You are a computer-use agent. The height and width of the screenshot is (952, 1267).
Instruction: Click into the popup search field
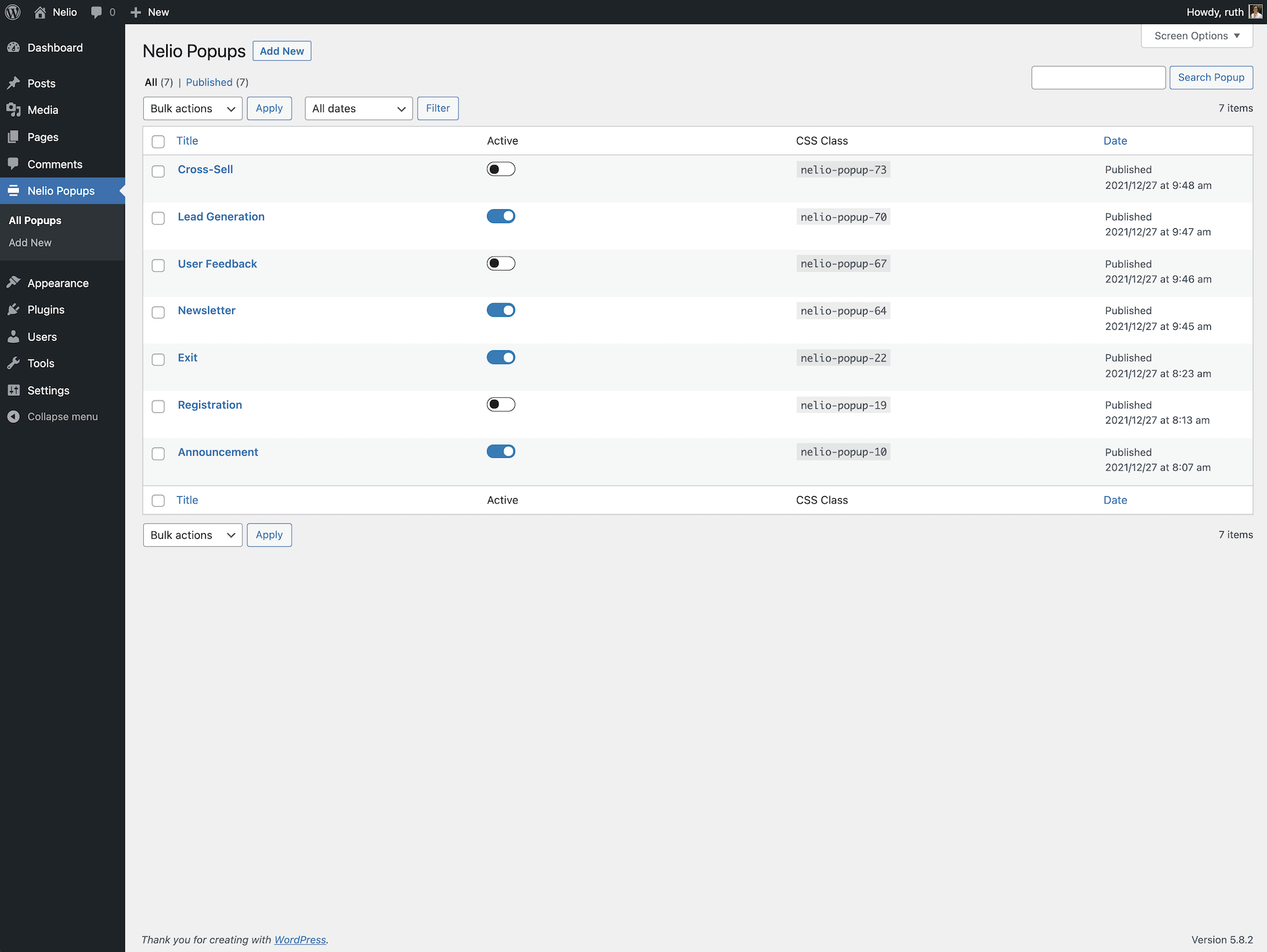click(x=1098, y=77)
